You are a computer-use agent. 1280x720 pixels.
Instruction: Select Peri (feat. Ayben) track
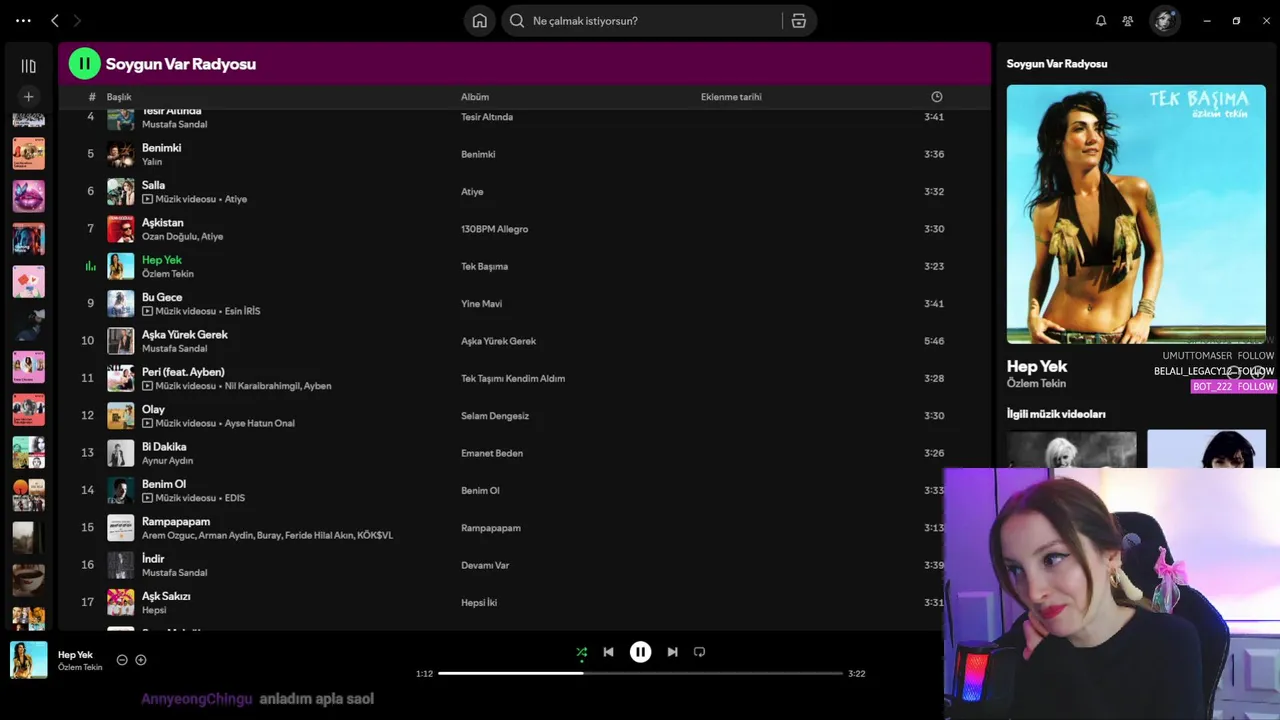[524, 378]
